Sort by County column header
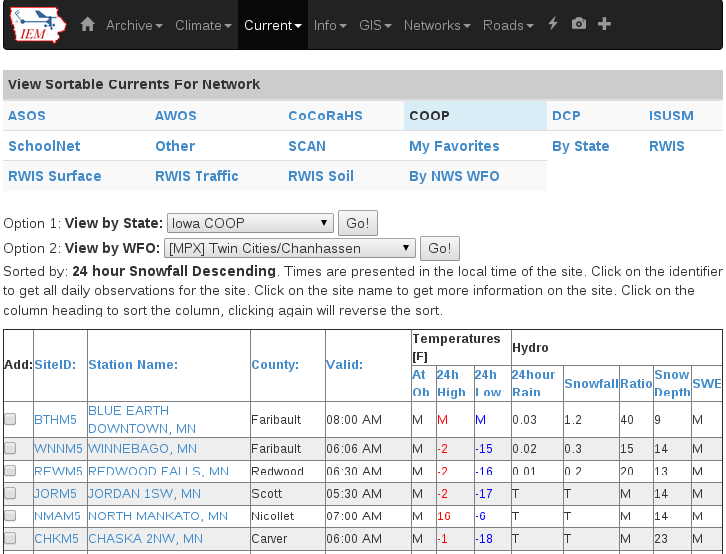Viewport: 726px width, 554px height. pyautogui.click(x=275, y=365)
